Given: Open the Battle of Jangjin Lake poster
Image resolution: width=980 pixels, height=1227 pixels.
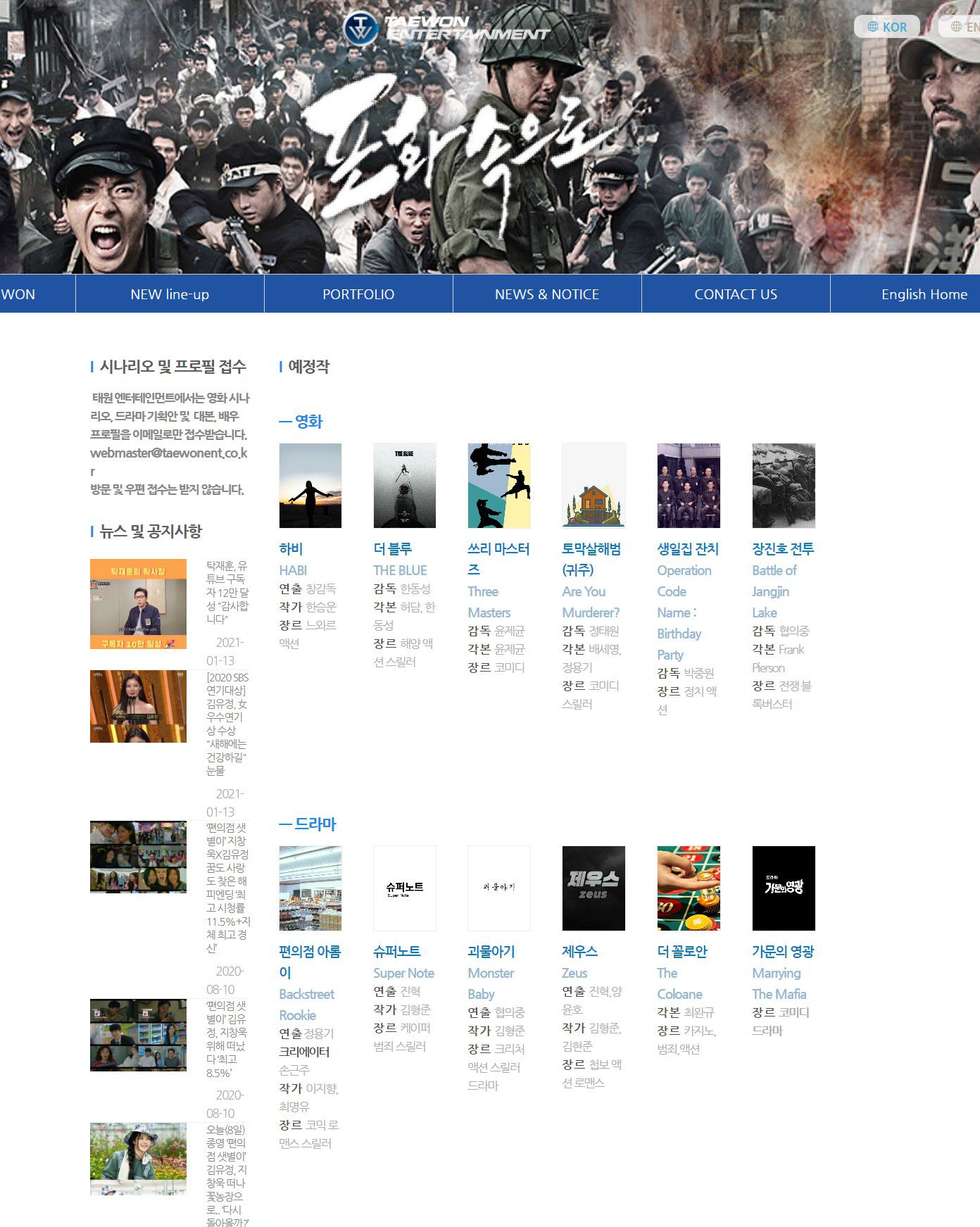Looking at the screenshot, I should click(x=784, y=486).
